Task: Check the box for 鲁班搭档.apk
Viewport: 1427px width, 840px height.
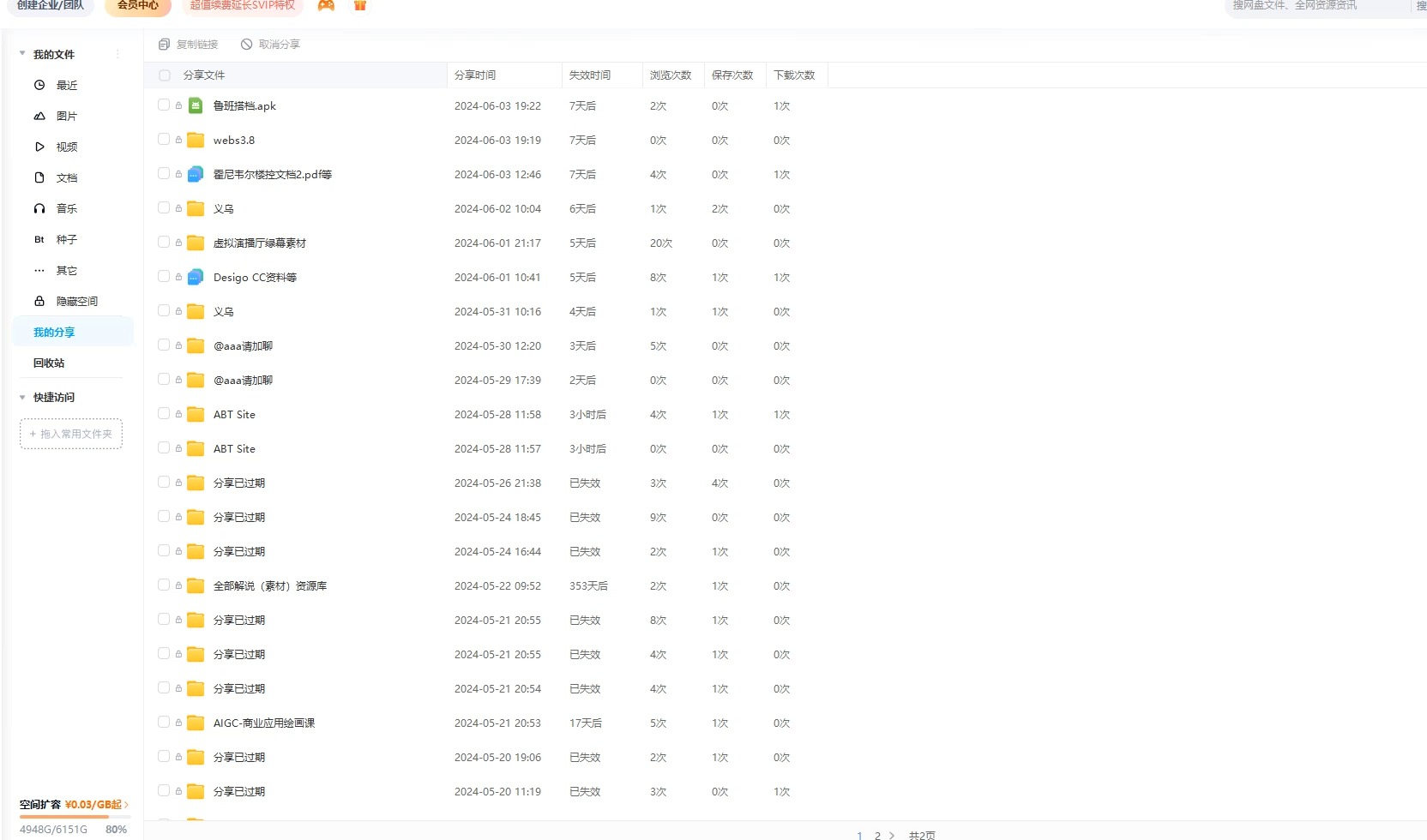Action: (x=164, y=105)
